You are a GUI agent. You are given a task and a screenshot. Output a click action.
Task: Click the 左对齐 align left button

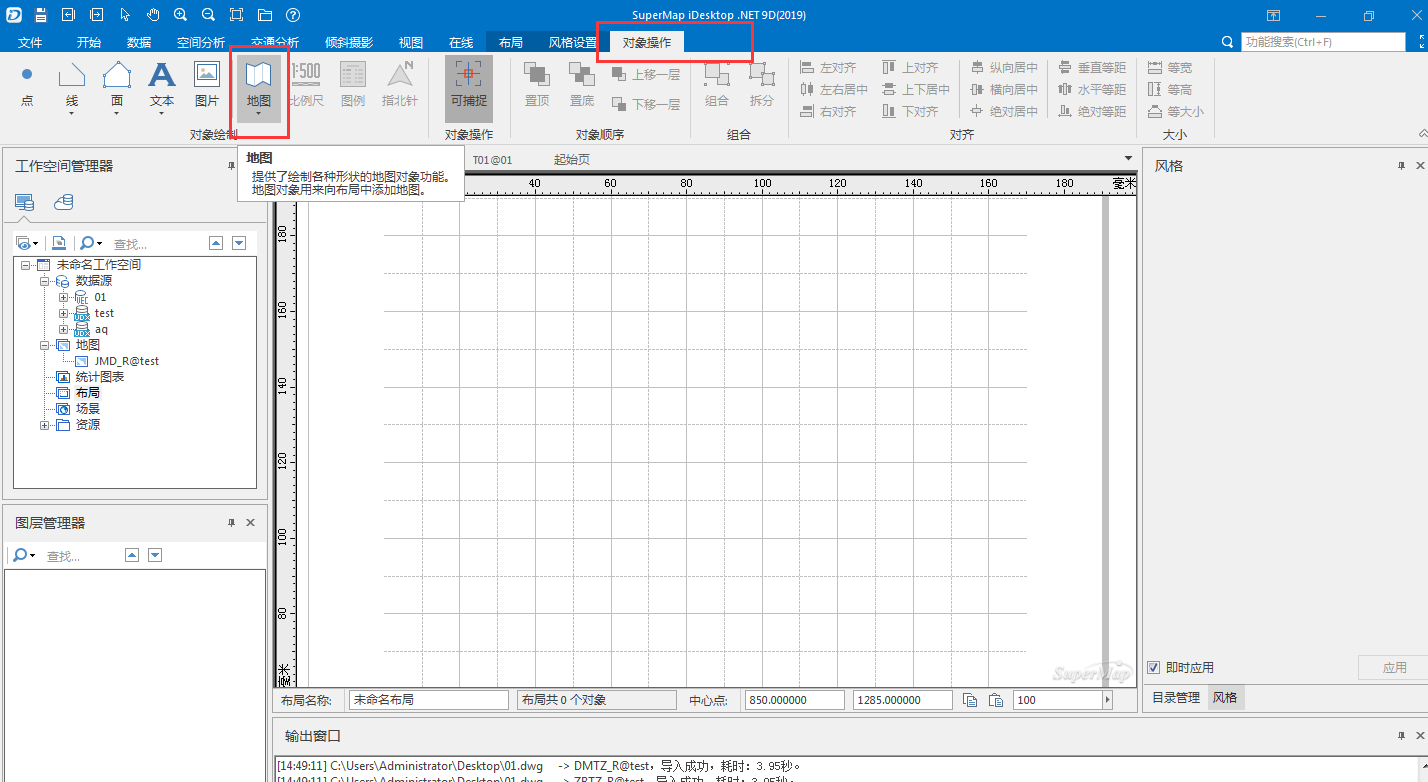point(829,67)
